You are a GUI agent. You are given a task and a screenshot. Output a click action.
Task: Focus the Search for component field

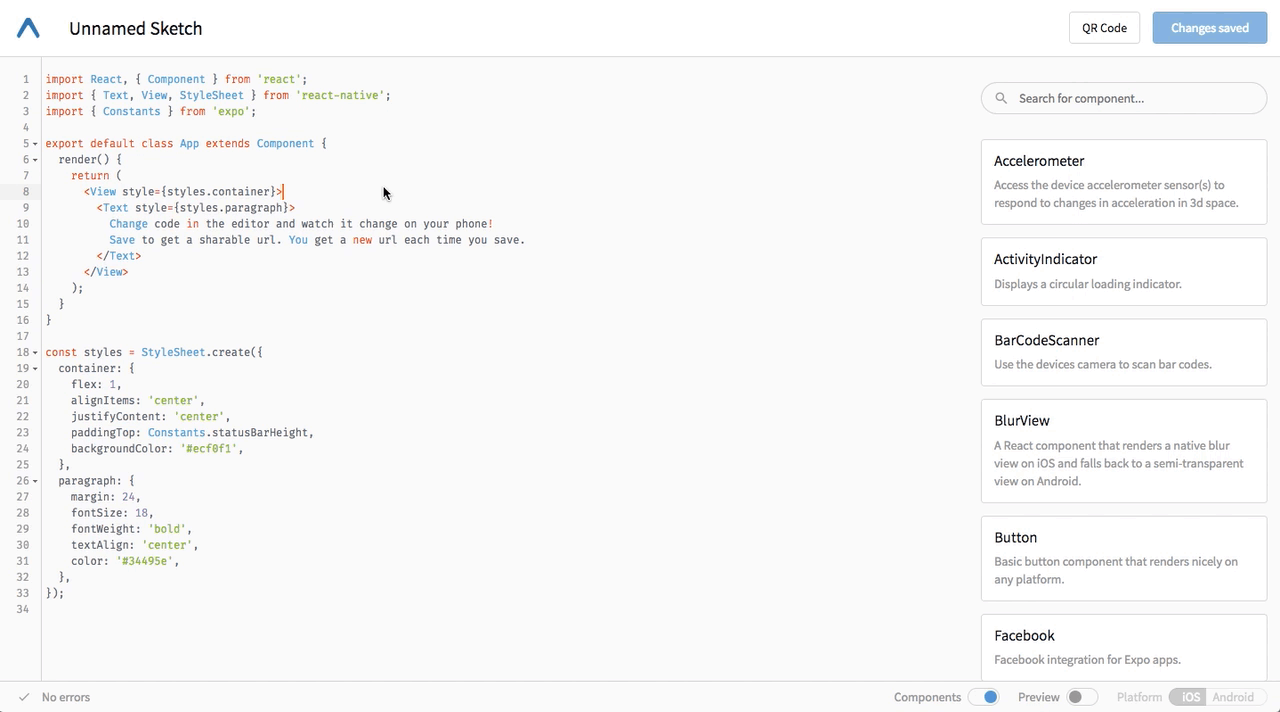(1124, 98)
